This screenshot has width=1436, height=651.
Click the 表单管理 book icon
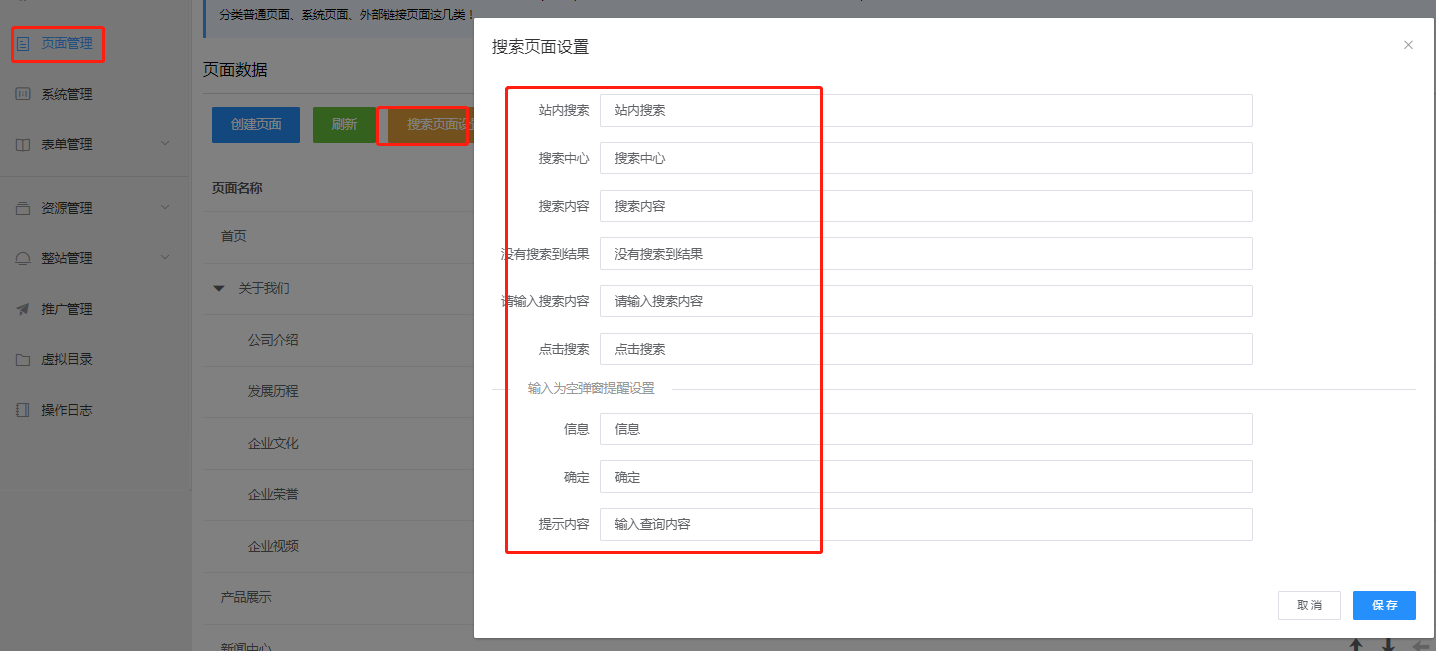pos(23,145)
